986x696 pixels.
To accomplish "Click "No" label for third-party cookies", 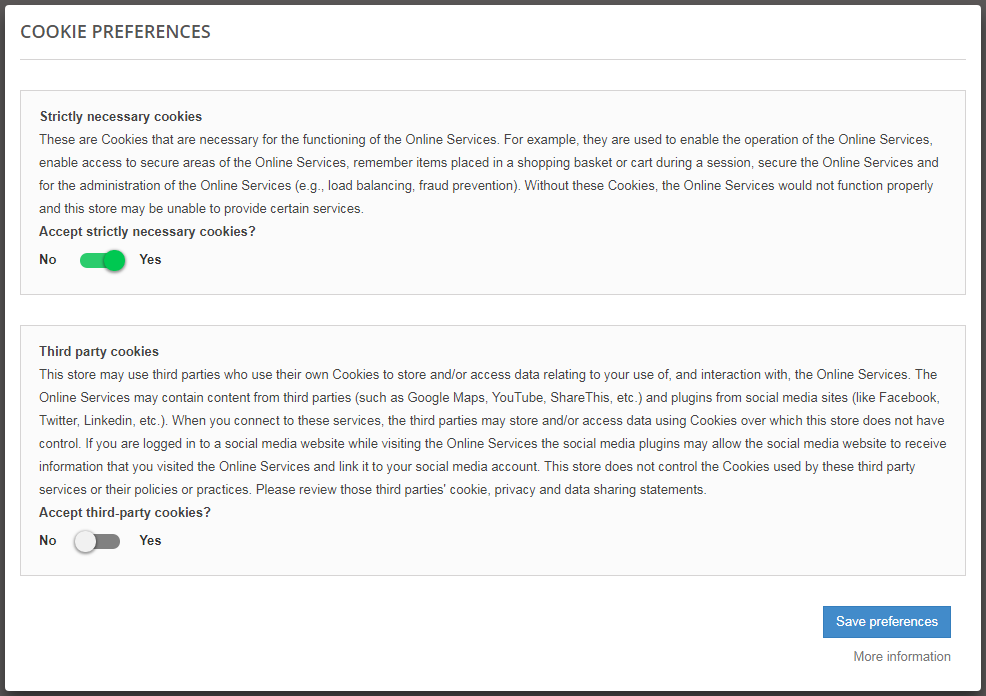I will (48, 541).
